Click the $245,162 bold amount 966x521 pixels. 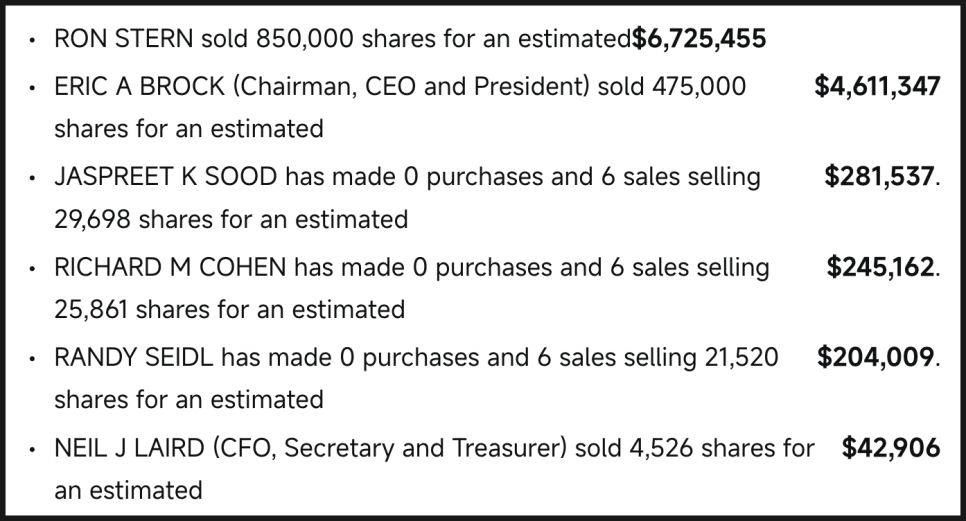(x=880, y=268)
